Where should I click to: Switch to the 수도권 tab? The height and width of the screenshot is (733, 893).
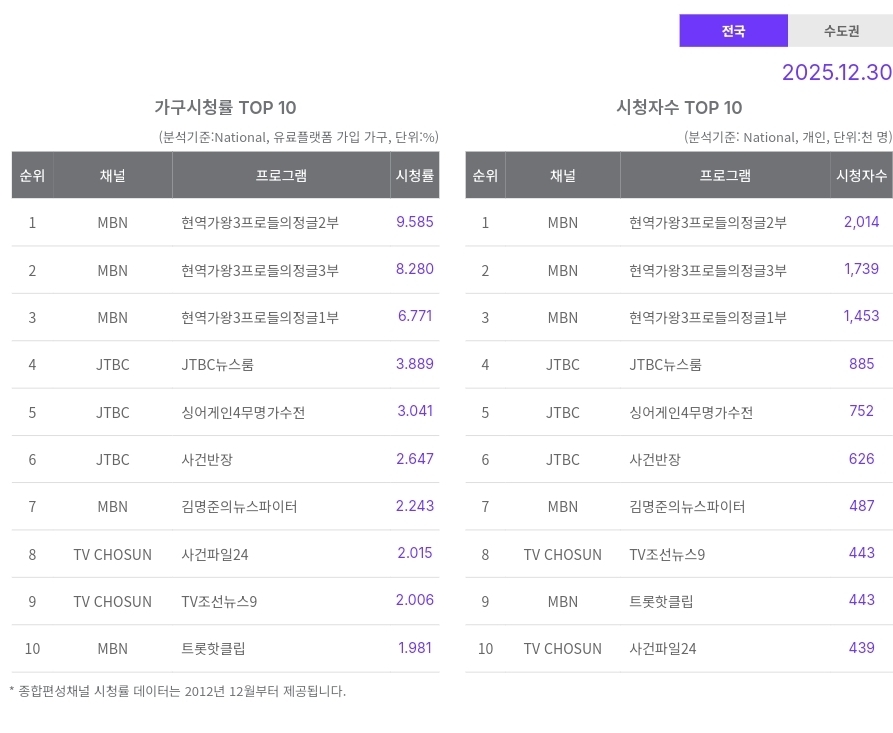(x=841, y=31)
